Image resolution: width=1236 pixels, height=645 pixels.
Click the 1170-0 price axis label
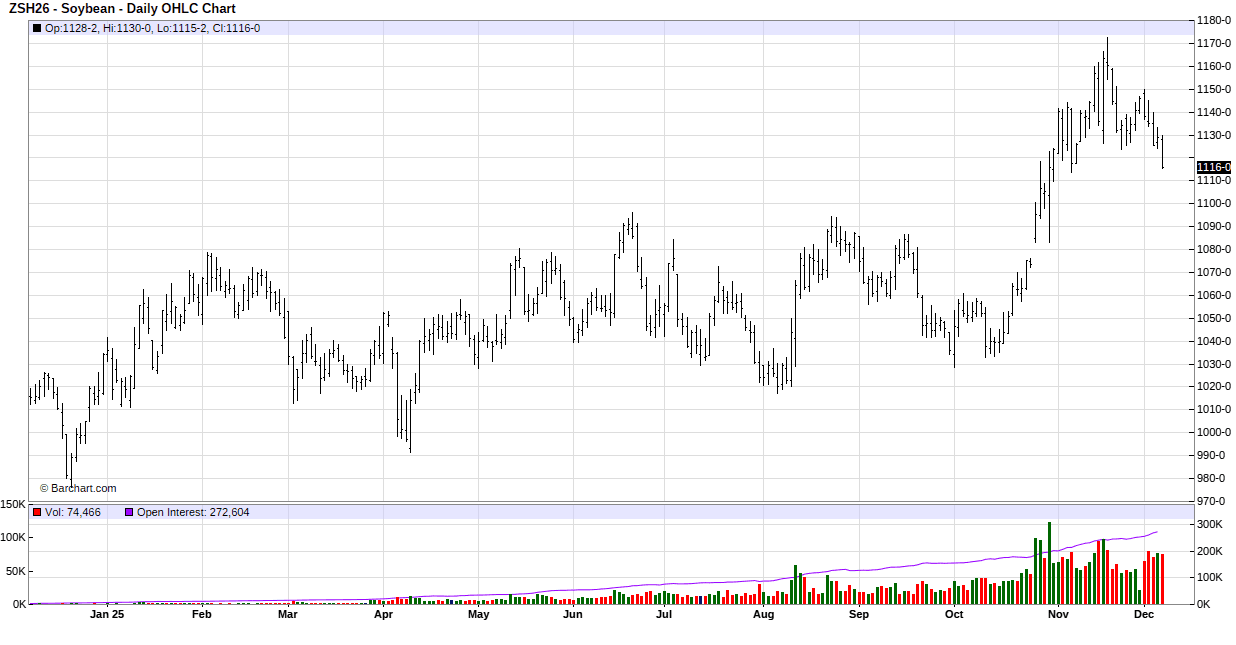(x=1214, y=43)
